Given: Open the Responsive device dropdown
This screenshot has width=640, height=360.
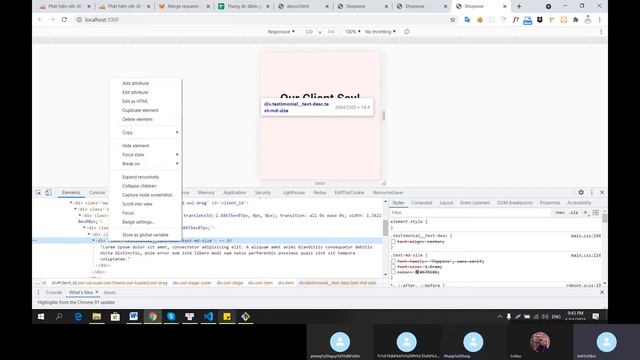Looking at the screenshot, I should click(281, 31).
